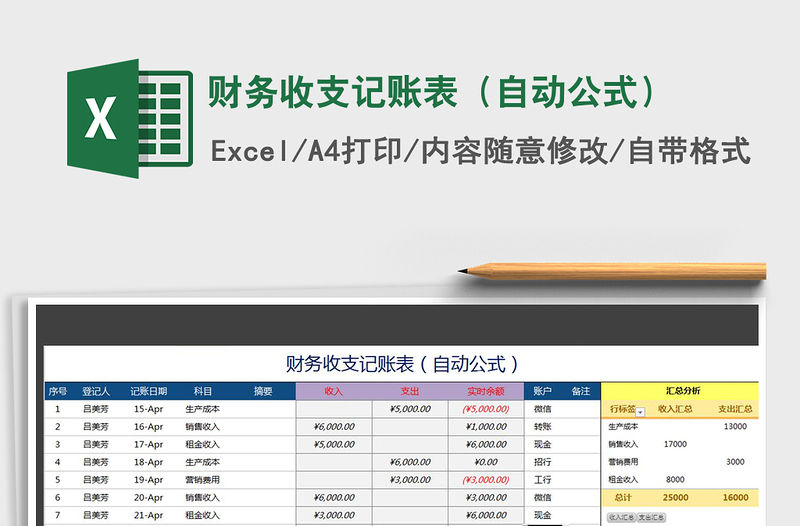
Task: Select the 8000 value for 租金收入 in summary
Action: click(x=675, y=480)
